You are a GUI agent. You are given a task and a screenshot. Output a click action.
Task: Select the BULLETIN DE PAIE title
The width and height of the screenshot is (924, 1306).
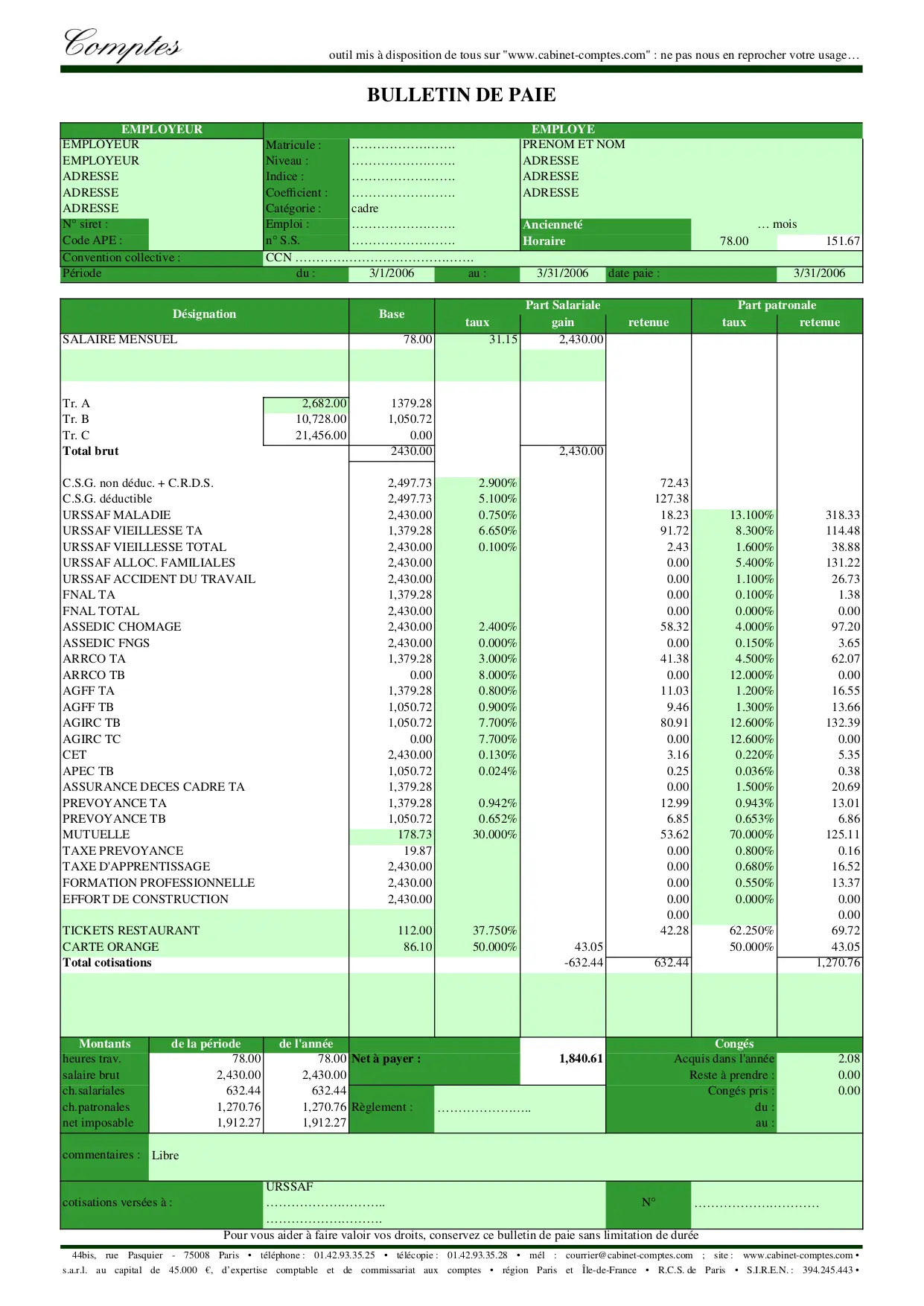pyautogui.click(x=461, y=95)
